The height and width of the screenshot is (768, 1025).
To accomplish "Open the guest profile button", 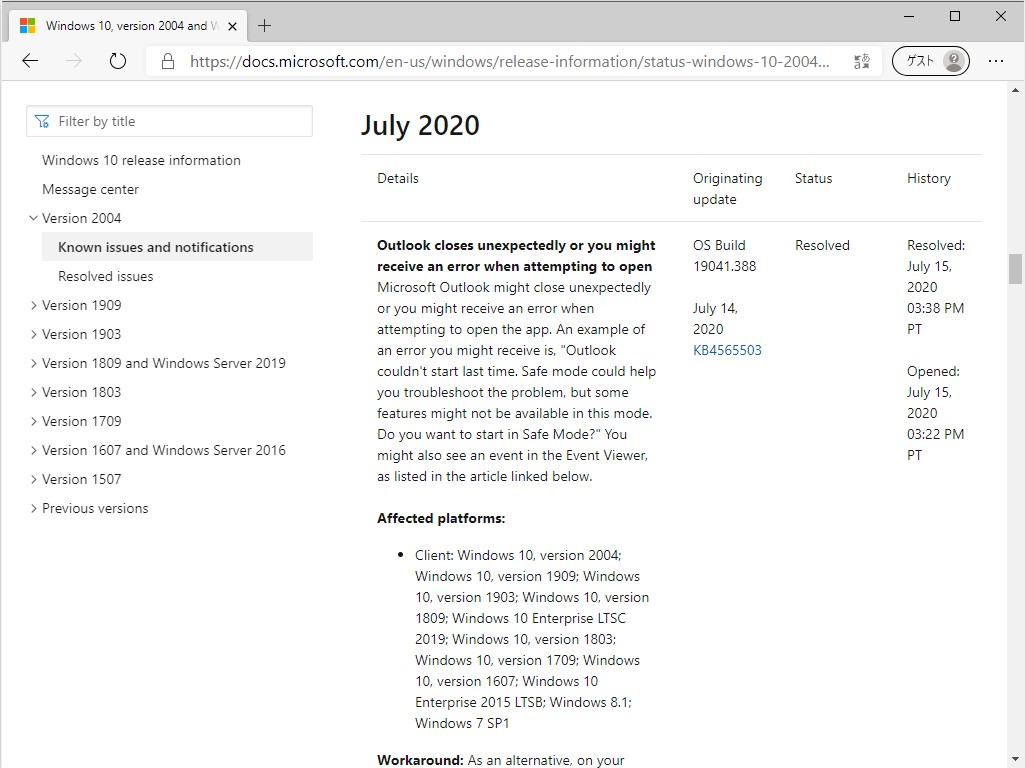I will tap(930, 61).
